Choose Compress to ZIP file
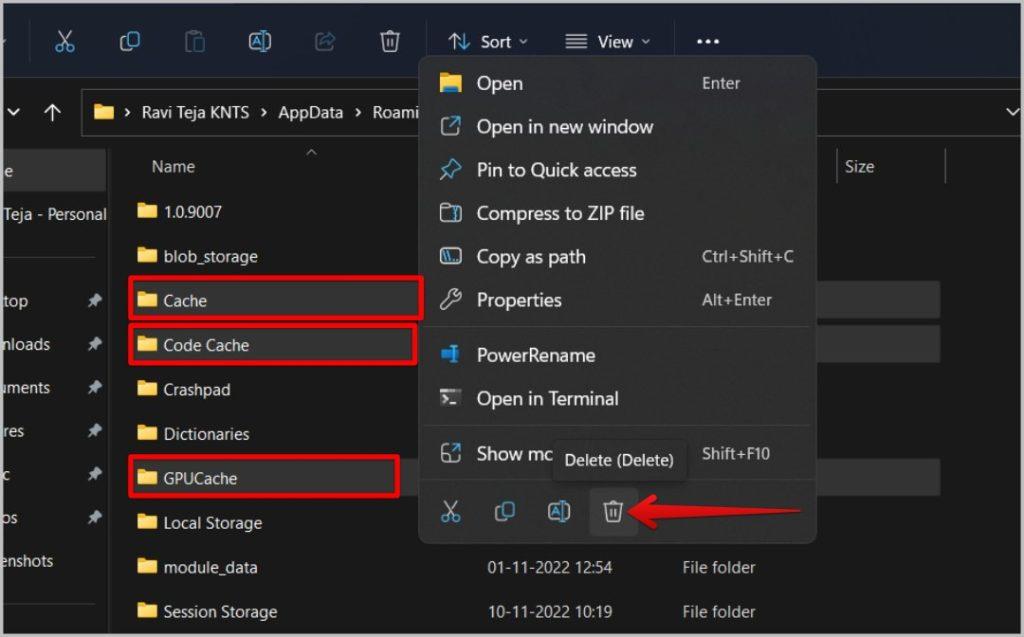This screenshot has height=637, width=1024. pos(617,213)
